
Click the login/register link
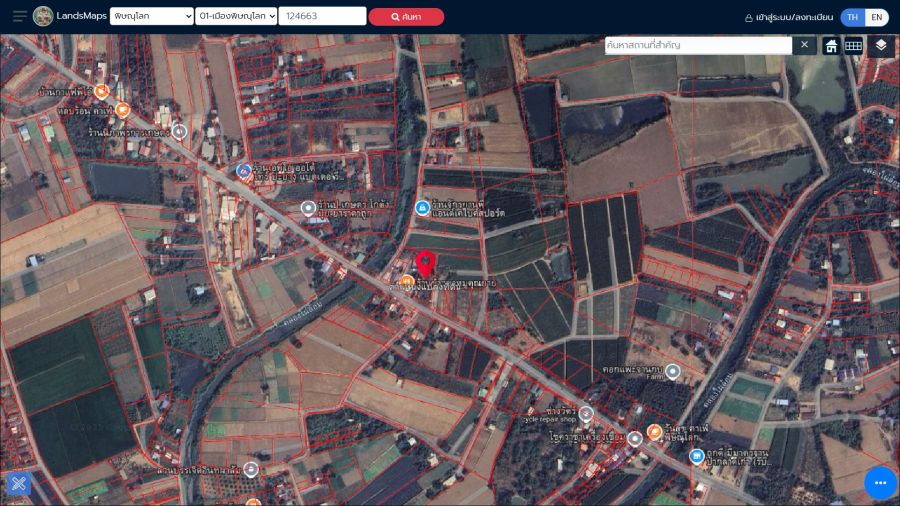click(x=788, y=17)
